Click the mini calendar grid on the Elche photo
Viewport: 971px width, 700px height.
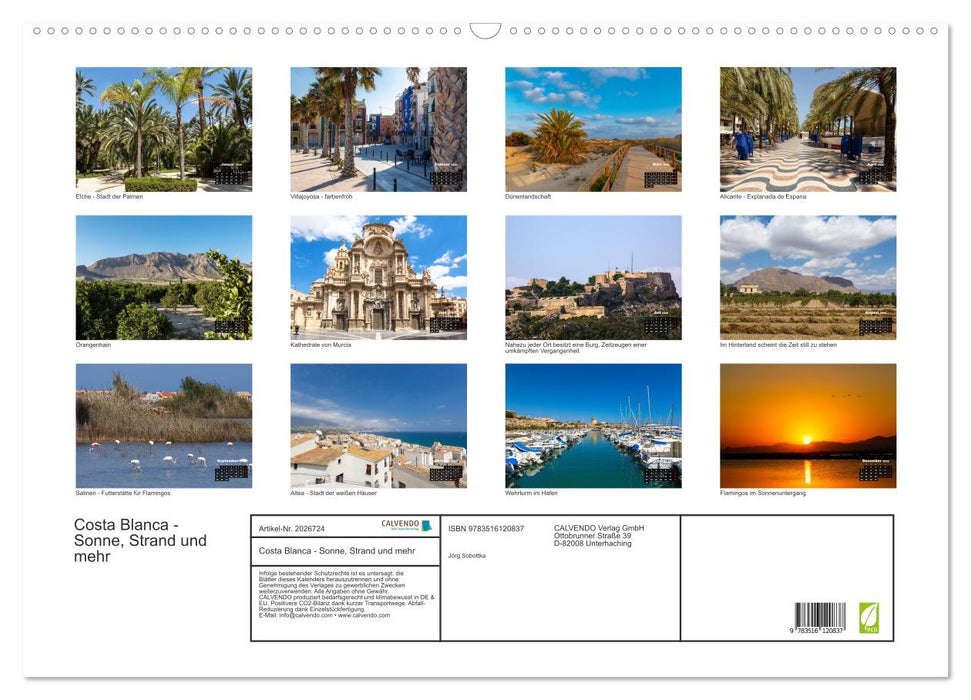(x=229, y=179)
